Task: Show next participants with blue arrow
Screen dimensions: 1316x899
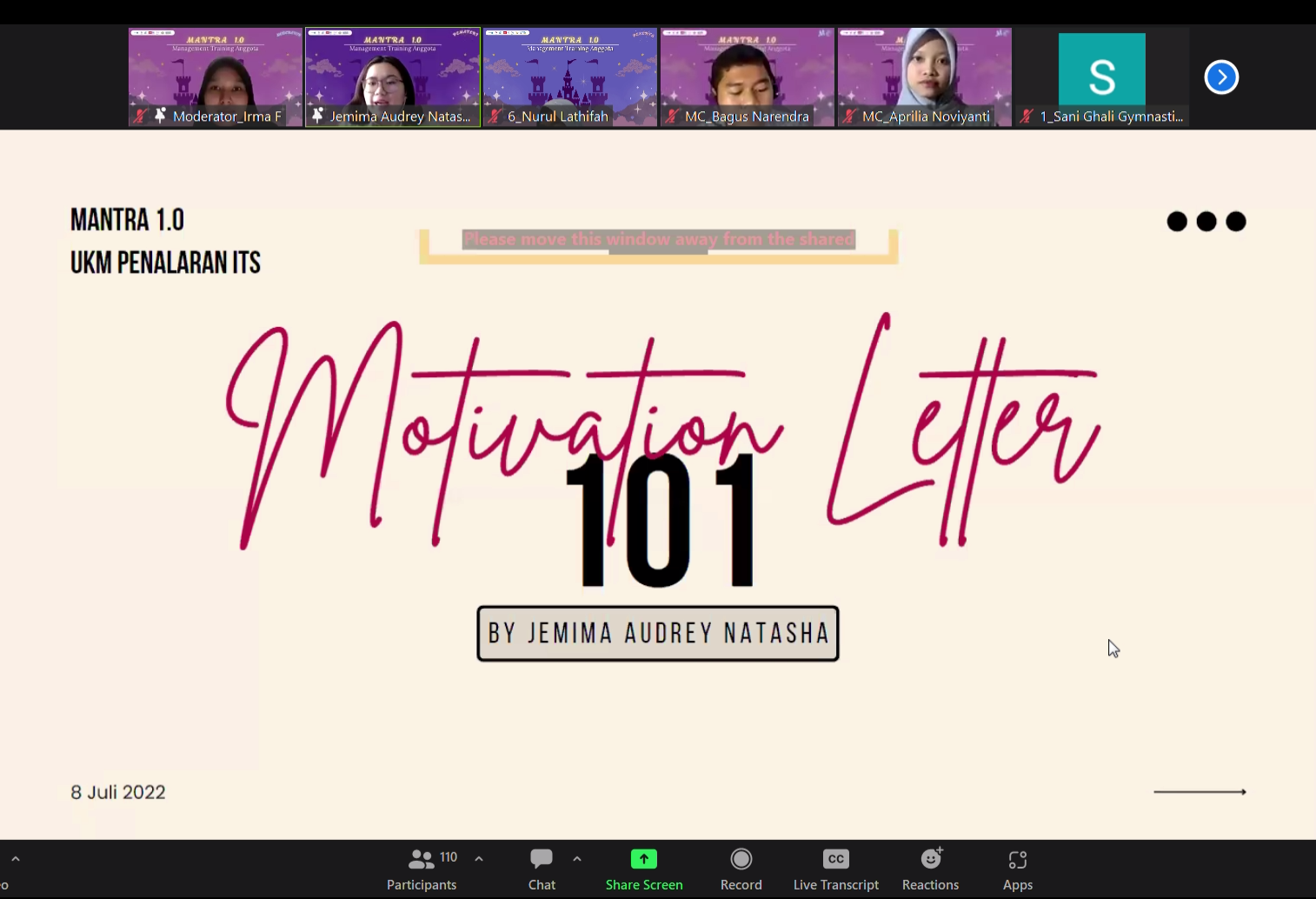Action: tap(1220, 77)
